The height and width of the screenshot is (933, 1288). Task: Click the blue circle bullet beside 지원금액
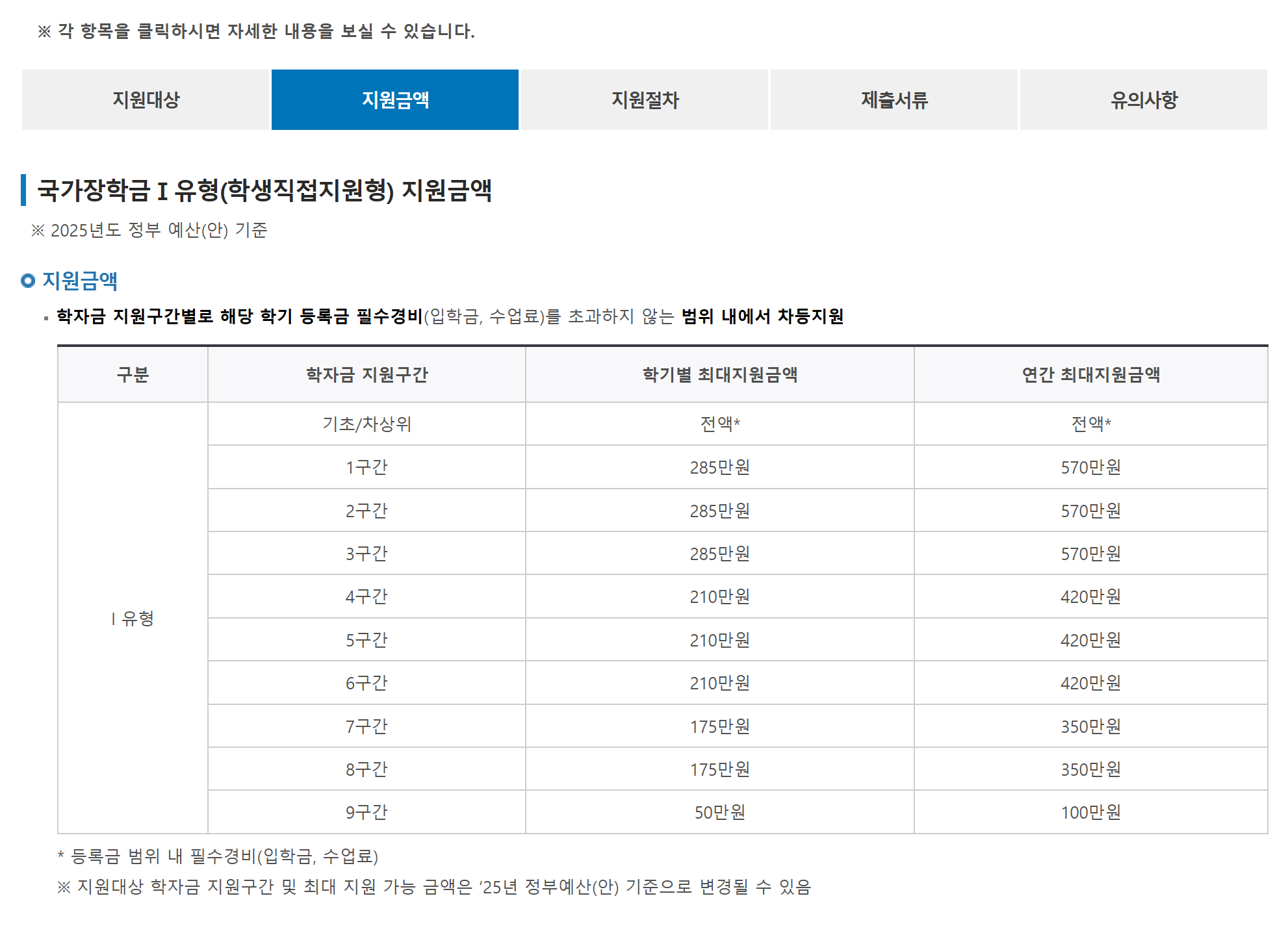(28, 281)
